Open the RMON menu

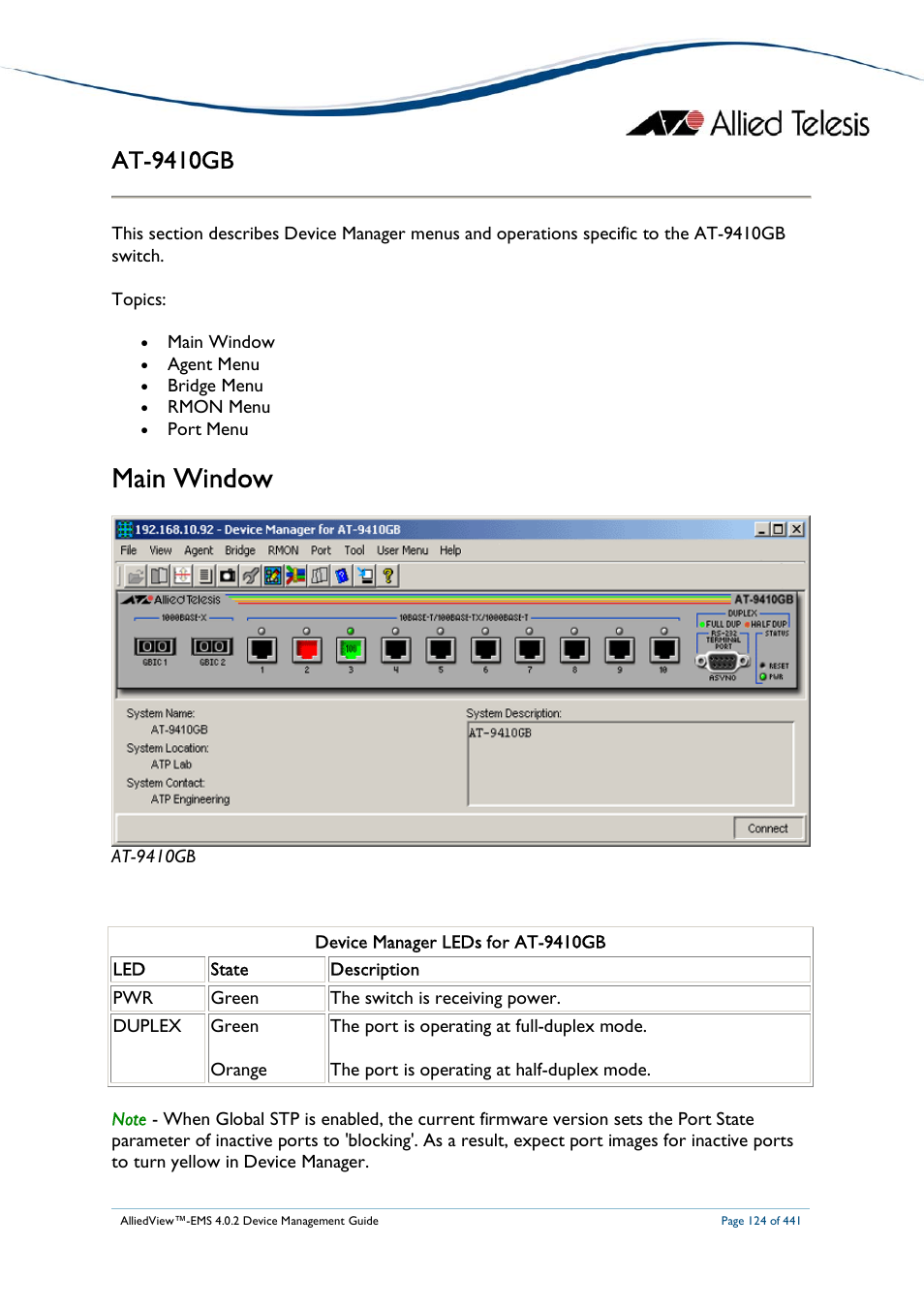point(284,550)
